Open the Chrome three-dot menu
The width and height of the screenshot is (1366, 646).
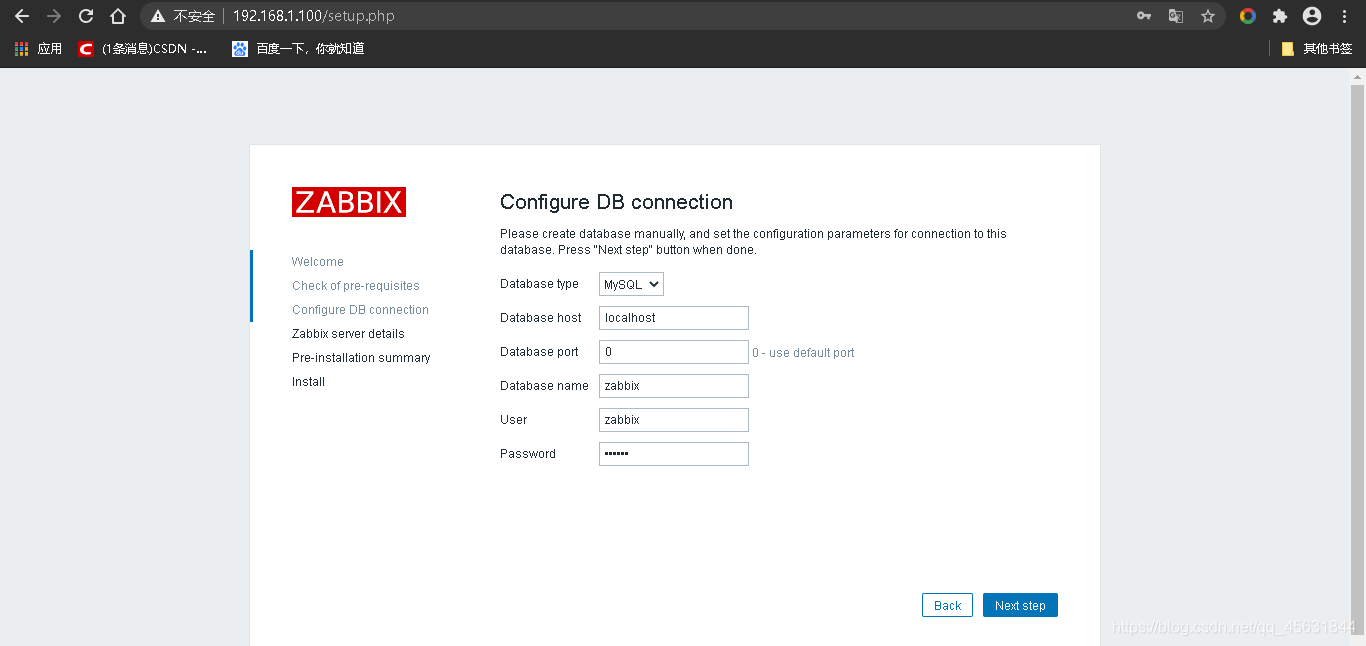point(1344,16)
